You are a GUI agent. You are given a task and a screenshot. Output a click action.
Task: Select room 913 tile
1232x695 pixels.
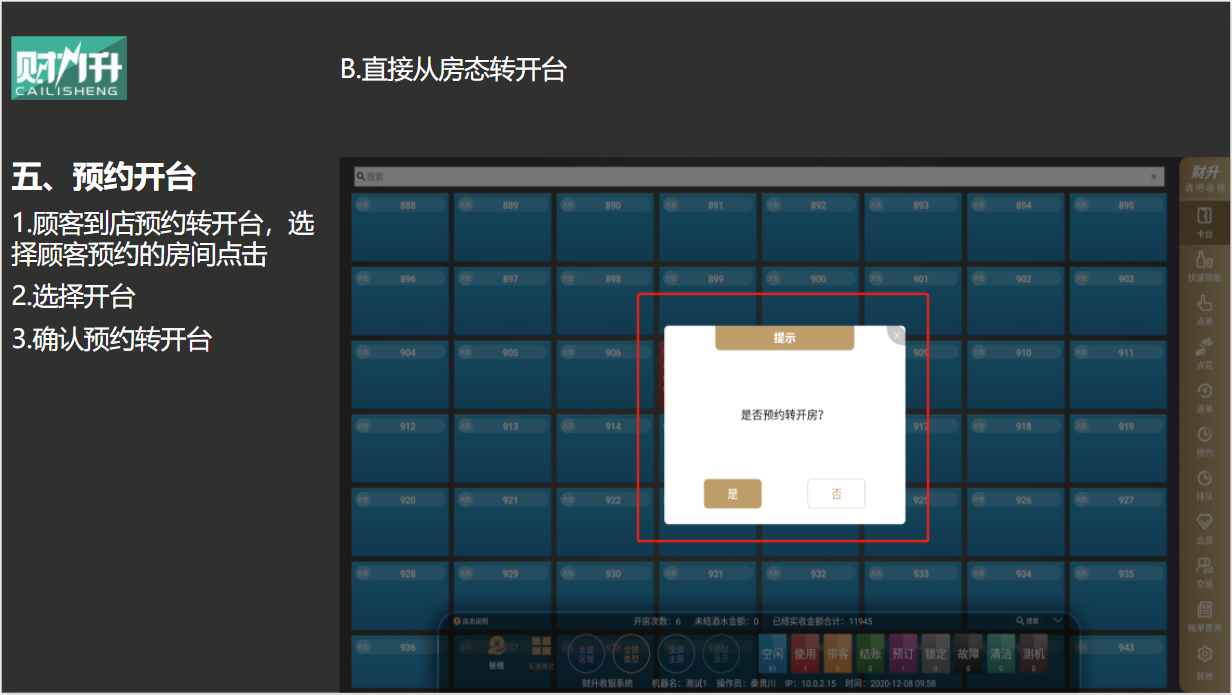(x=503, y=448)
